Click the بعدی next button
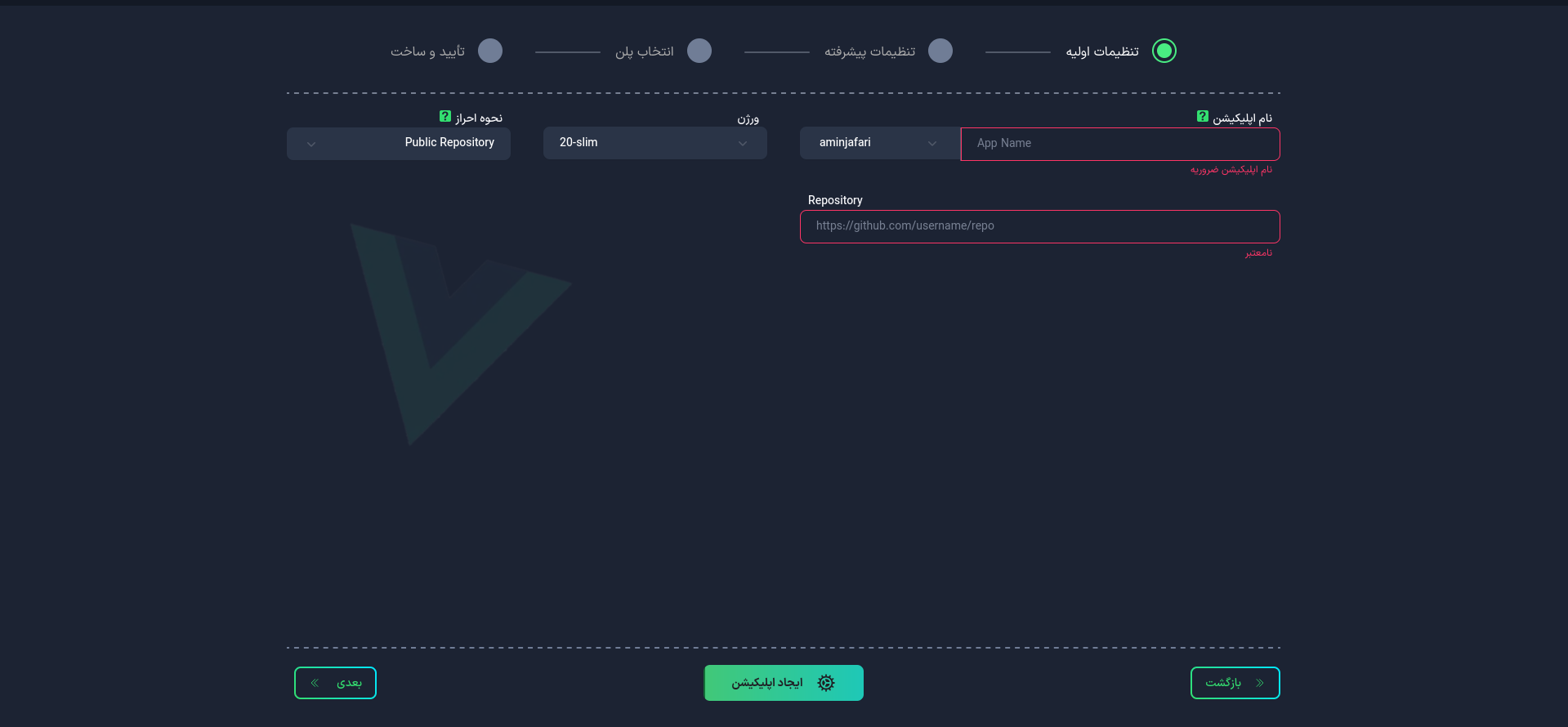 pos(335,683)
